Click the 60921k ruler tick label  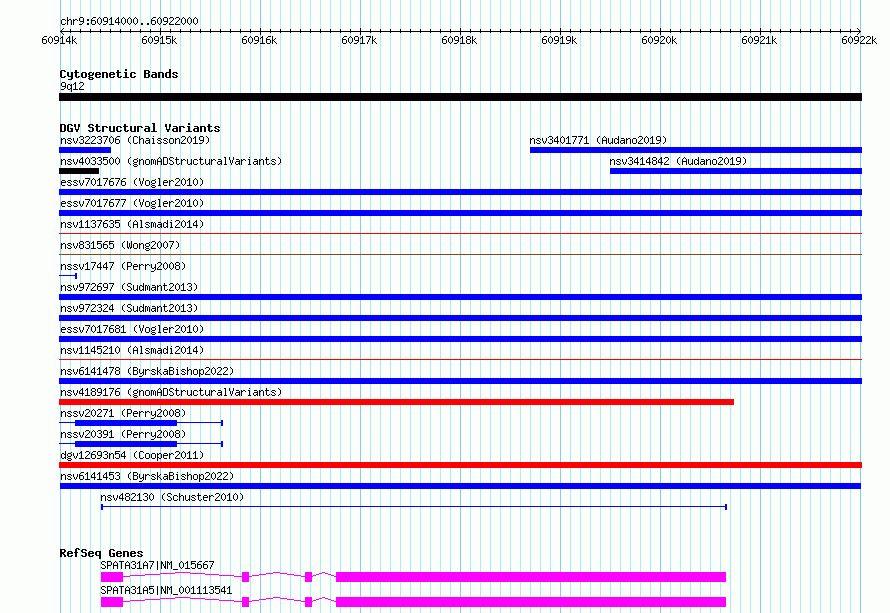(x=759, y=40)
